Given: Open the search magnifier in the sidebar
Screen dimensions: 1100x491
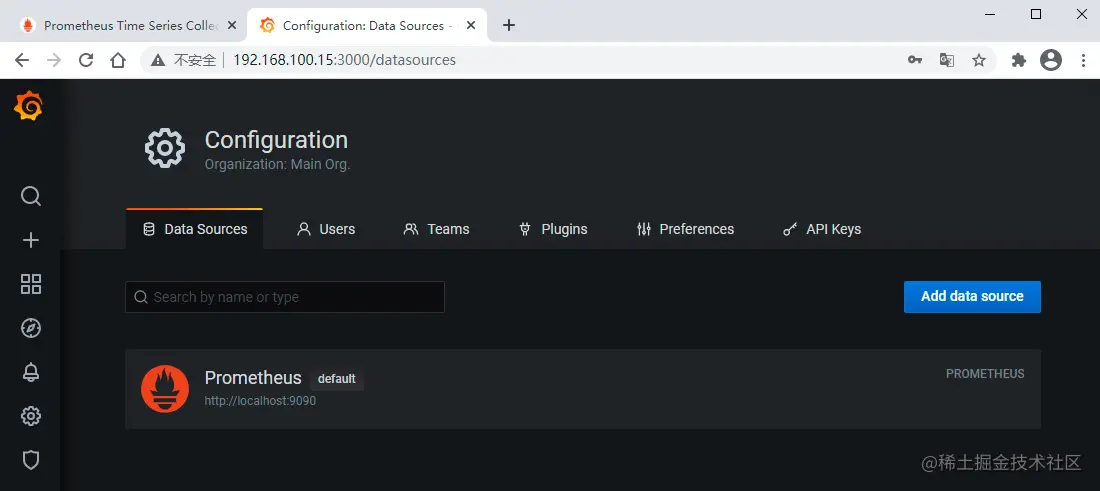Looking at the screenshot, I should pyautogui.click(x=31, y=196).
